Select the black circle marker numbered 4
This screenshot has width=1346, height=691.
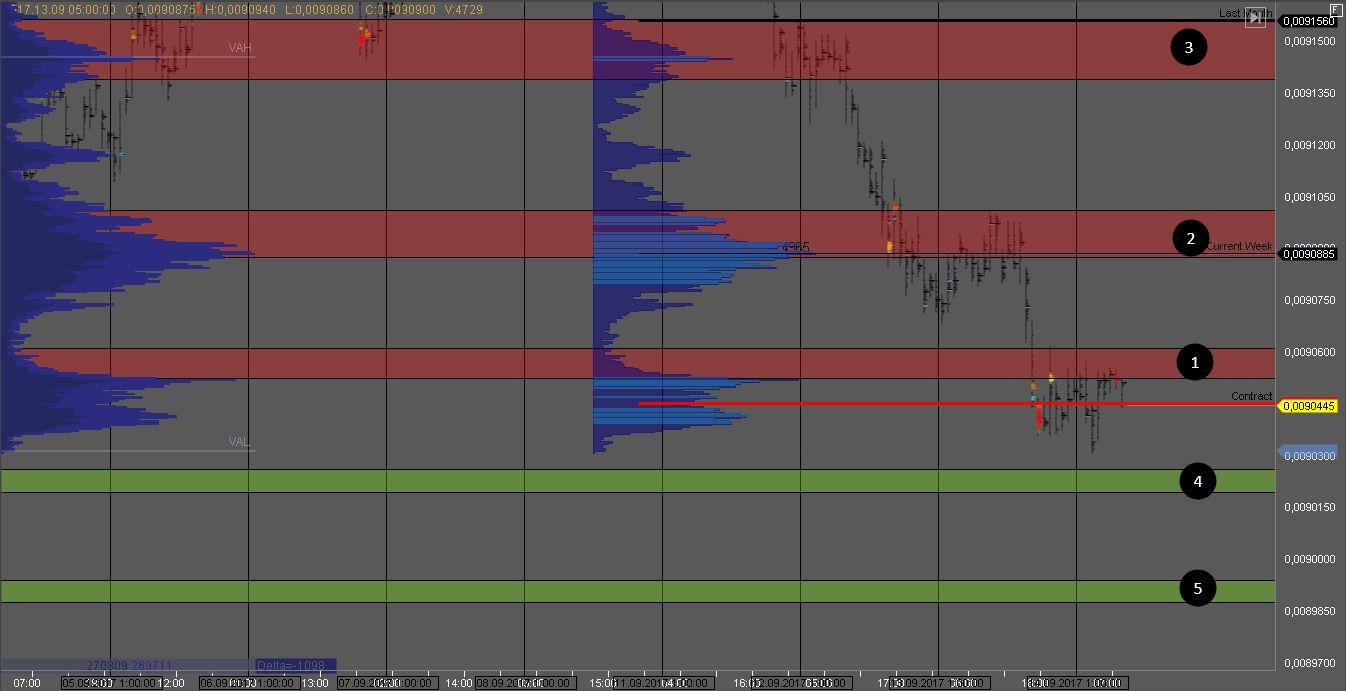tap(1197, 481)
